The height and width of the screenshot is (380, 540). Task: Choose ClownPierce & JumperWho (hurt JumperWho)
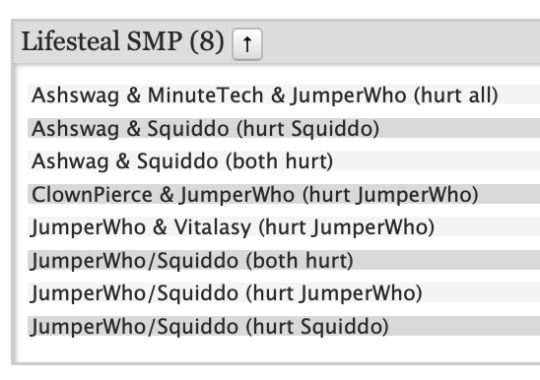(x=284, y=194)
